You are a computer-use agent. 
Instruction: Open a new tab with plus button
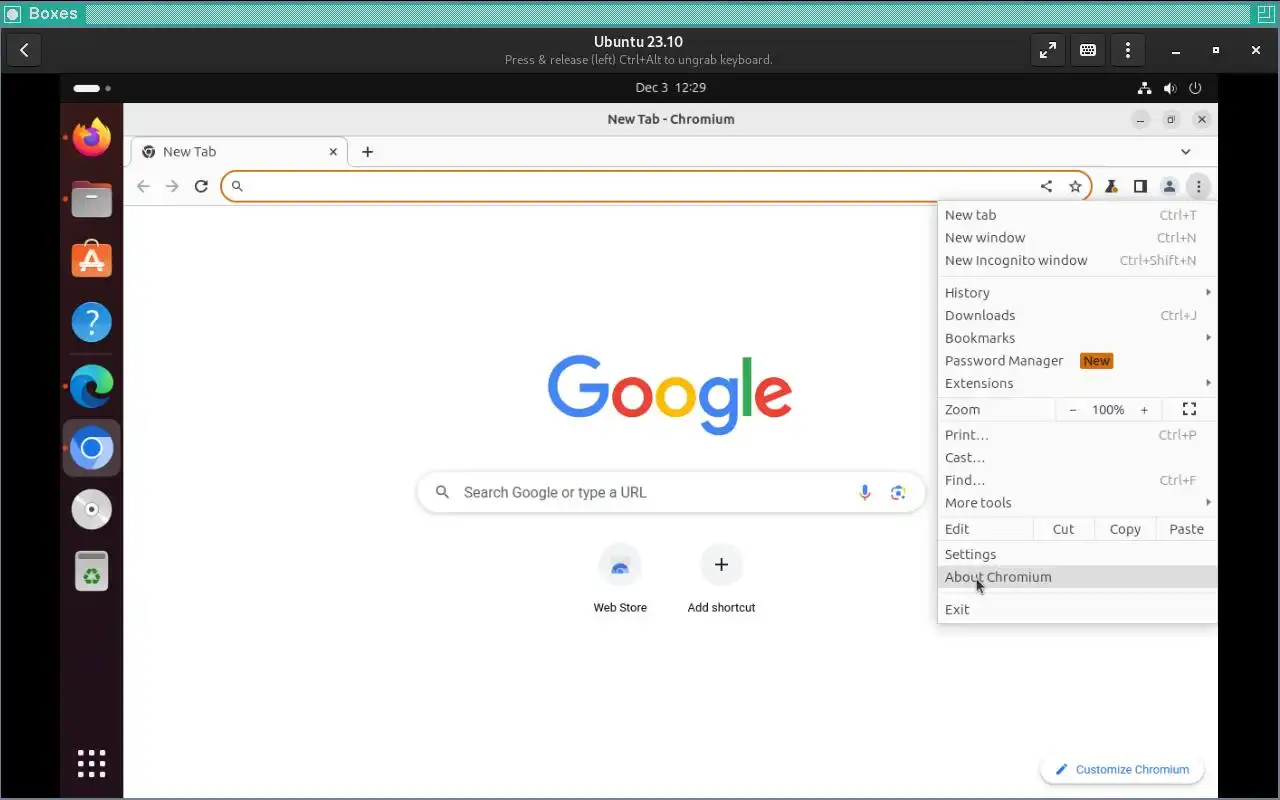pyautogui.click(x=367, y=152)
